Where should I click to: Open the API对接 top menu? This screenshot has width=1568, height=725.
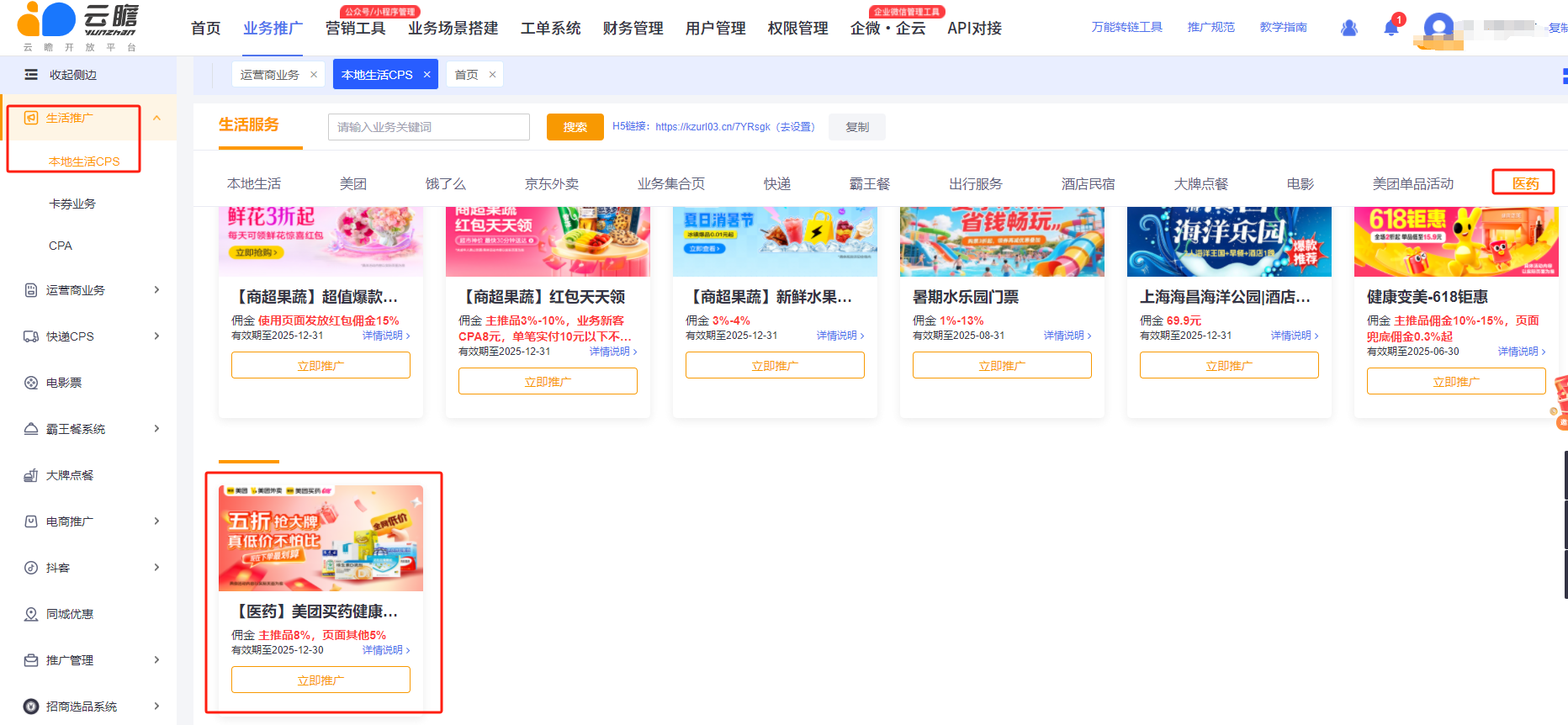click(x=974, y=29)
